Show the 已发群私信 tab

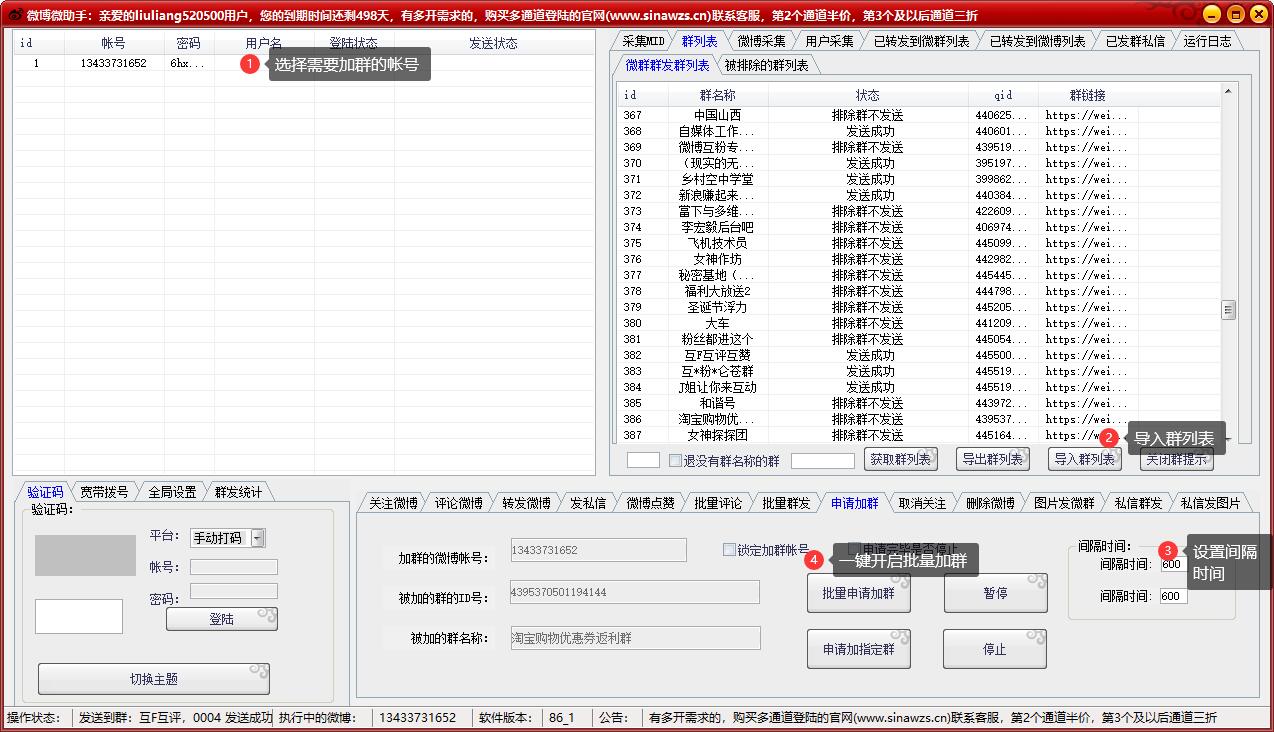pos(1135,41)
